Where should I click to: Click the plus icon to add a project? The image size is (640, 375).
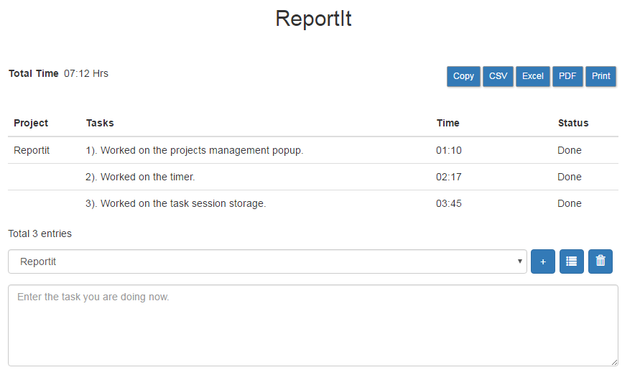(x=542, y=261)
